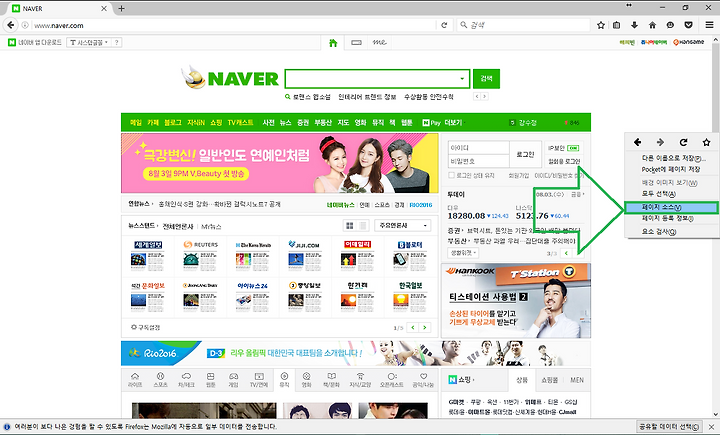
Task: Expand the 생활위젯 dropdown
Action: [x=463, y=253]
